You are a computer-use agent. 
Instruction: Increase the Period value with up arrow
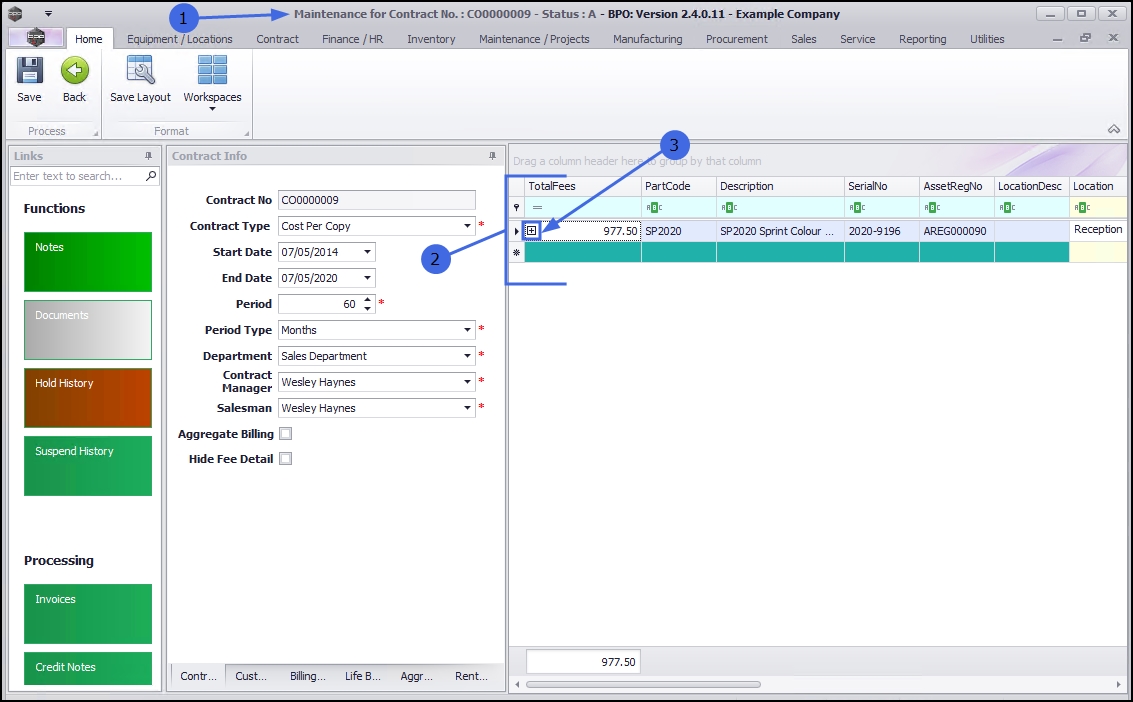[368, 300]
